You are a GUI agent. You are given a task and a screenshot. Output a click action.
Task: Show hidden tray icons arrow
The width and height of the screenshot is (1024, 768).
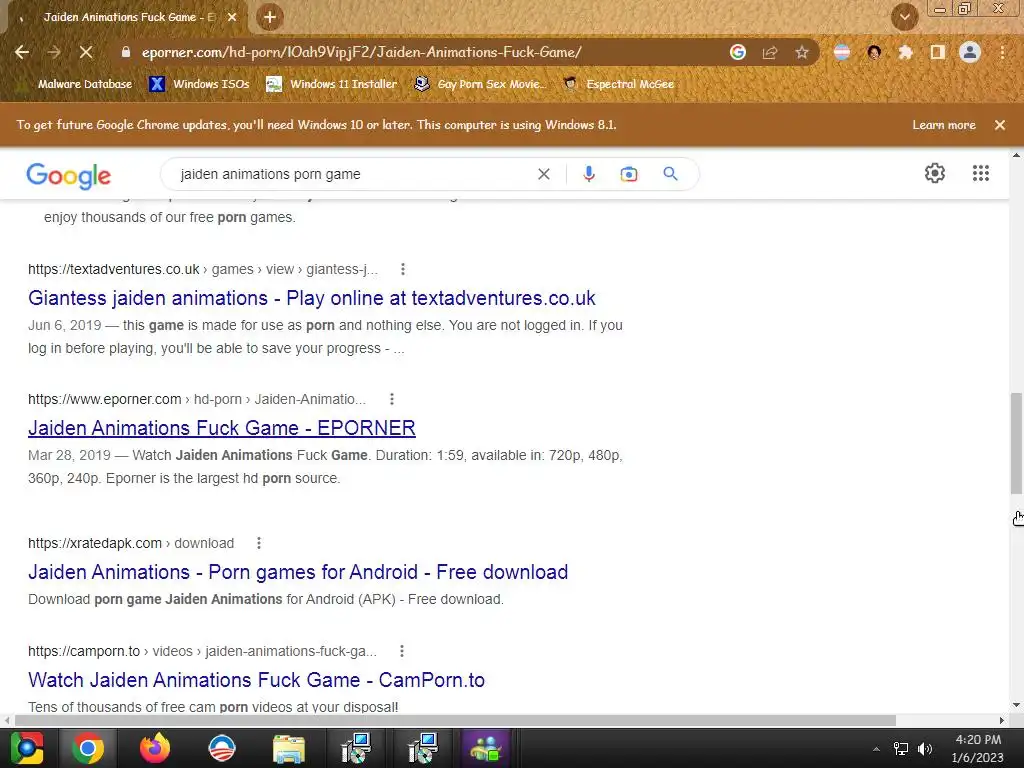[876, 749]
